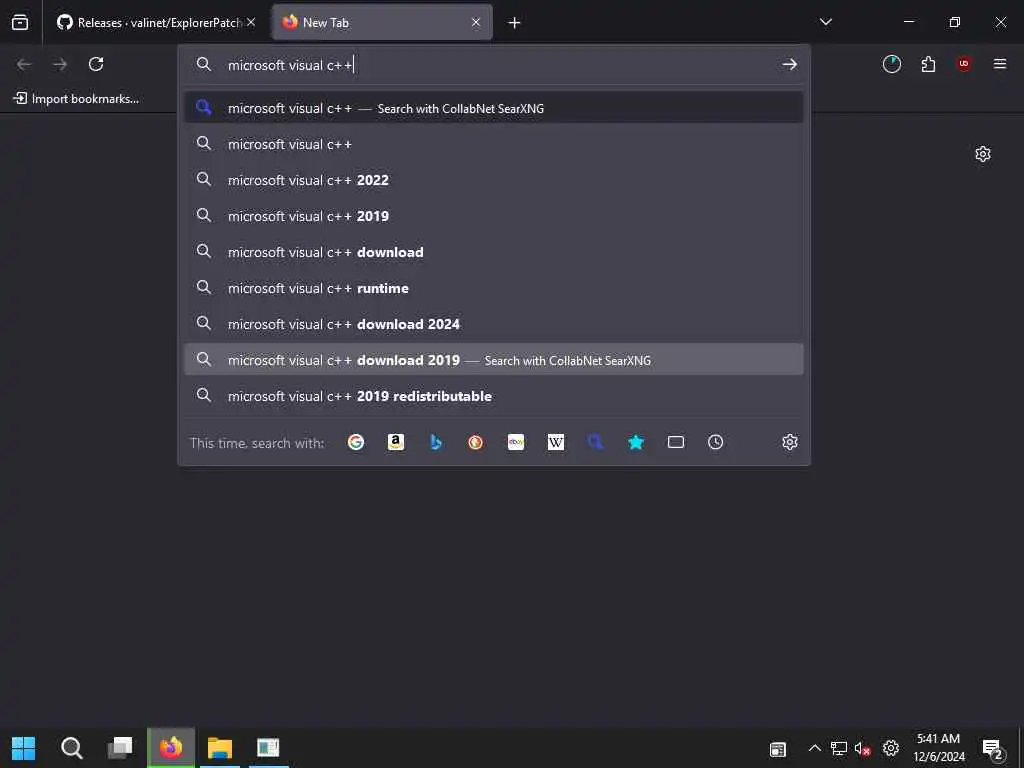Open taskbar Search
Image resolution: width=1024 pixels, height=768 pixels.
[72, 748]
